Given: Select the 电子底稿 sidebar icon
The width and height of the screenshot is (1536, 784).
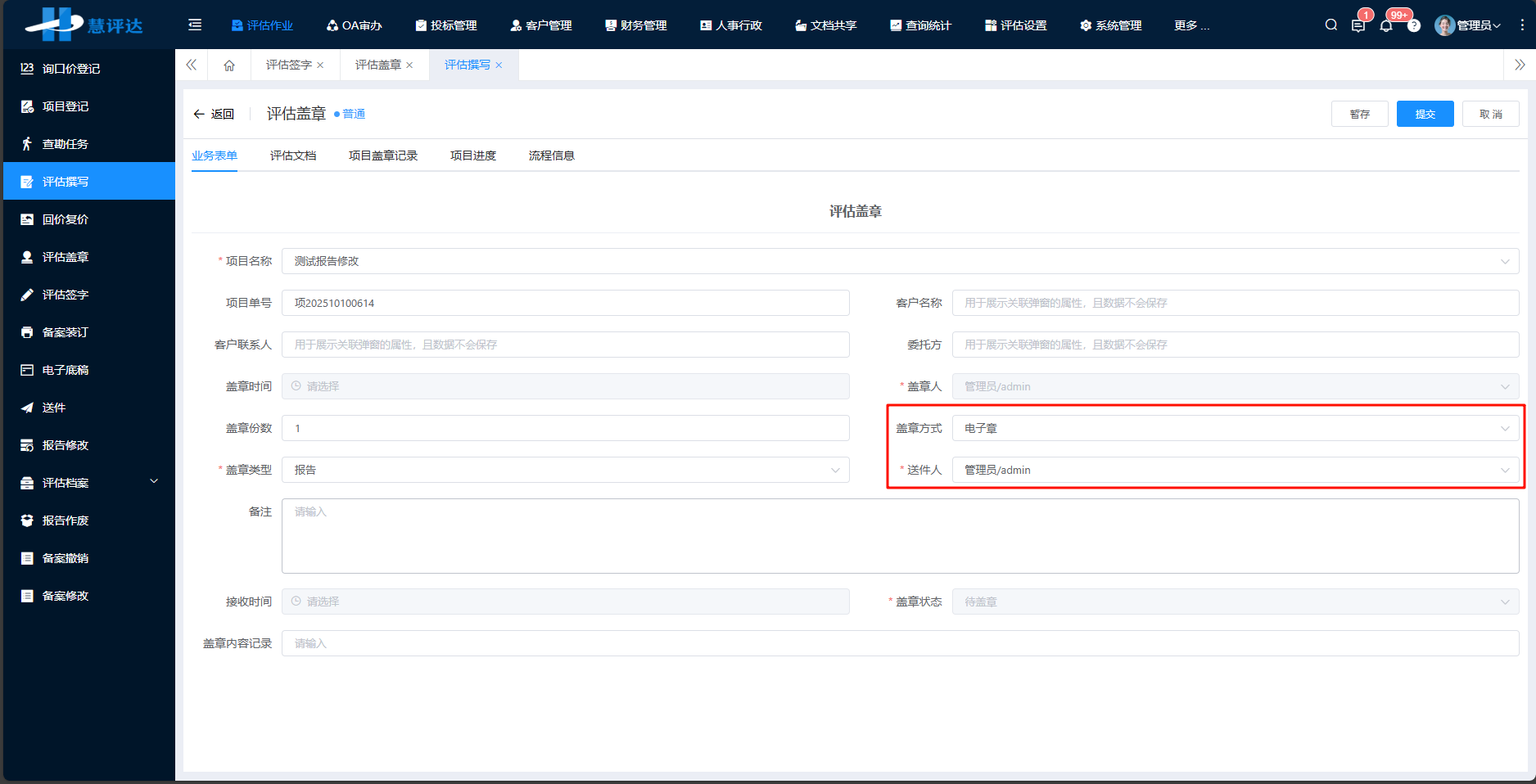Looking at the screenshot, I should click(x=25, y=370).
